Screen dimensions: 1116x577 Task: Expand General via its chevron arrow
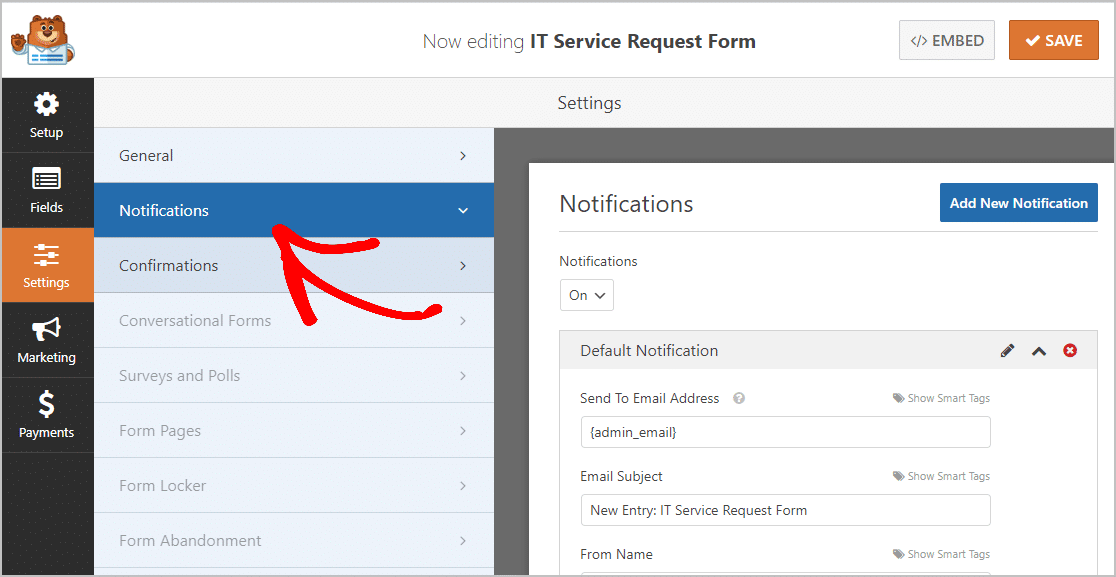[463, 155]
